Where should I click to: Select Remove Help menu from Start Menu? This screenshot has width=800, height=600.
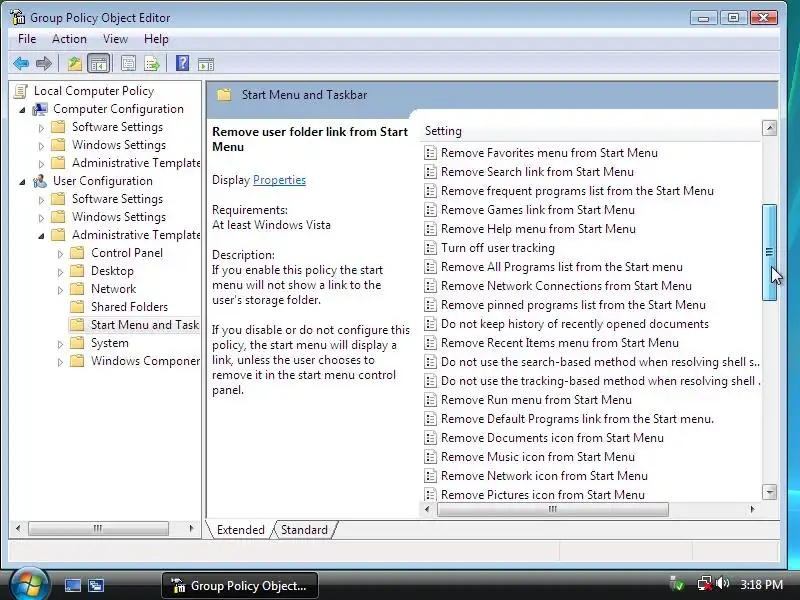[x=538, y=229]
